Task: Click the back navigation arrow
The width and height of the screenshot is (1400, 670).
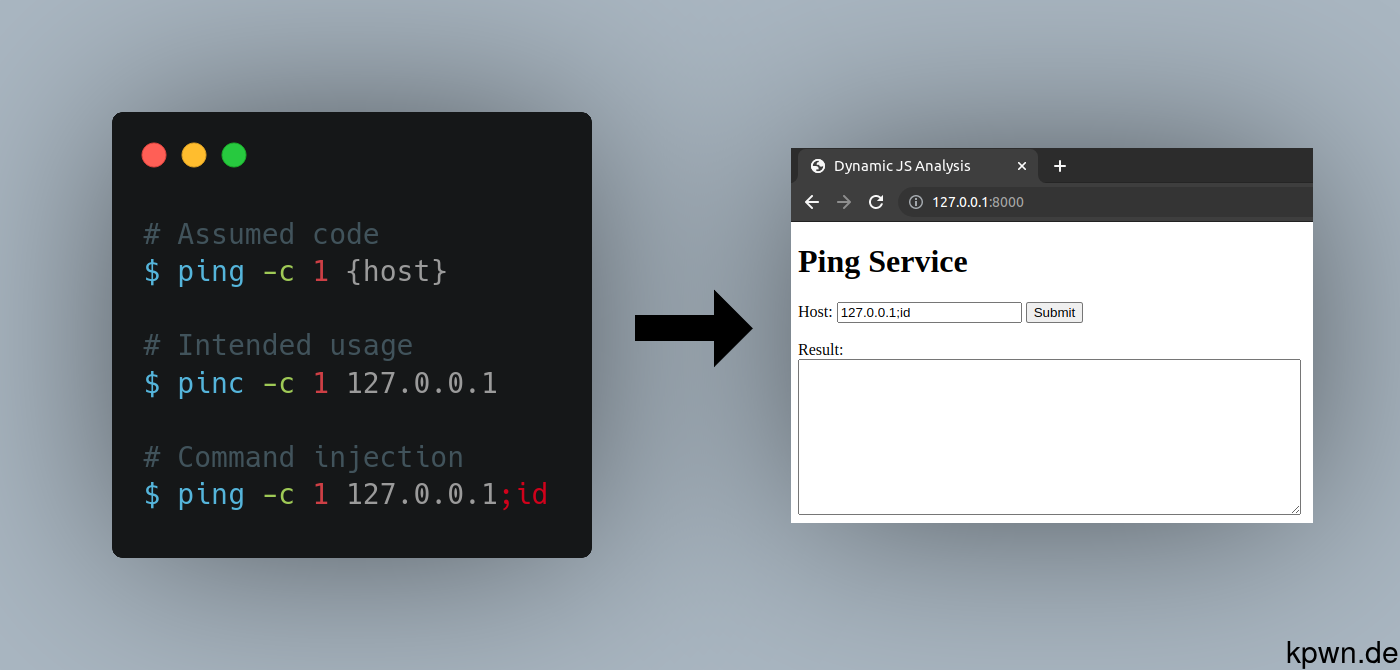Action: click(811, 201)
